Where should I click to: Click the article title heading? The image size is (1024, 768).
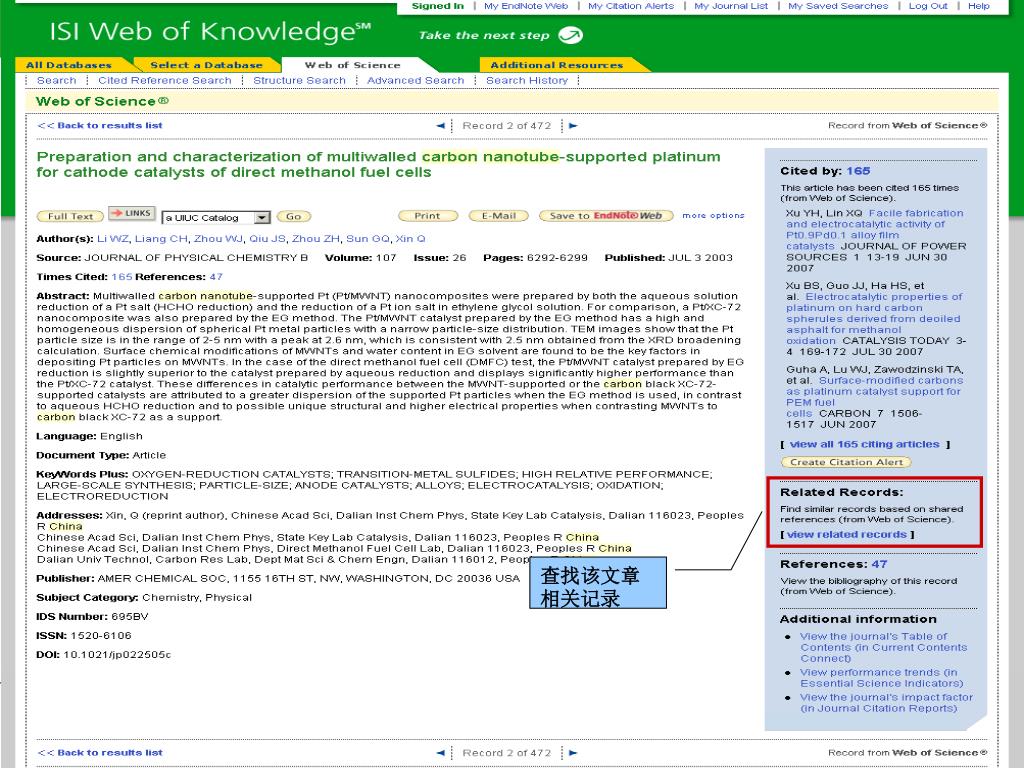(378, 165)
